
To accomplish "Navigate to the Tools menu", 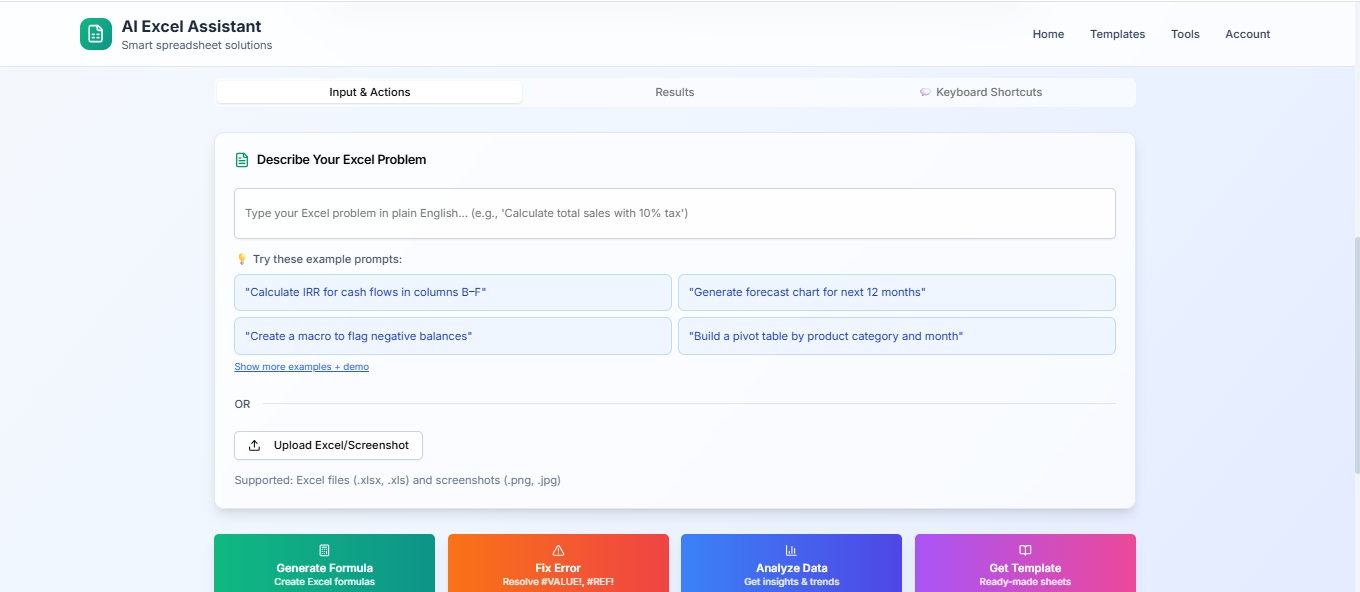I will click(1185, 33).
